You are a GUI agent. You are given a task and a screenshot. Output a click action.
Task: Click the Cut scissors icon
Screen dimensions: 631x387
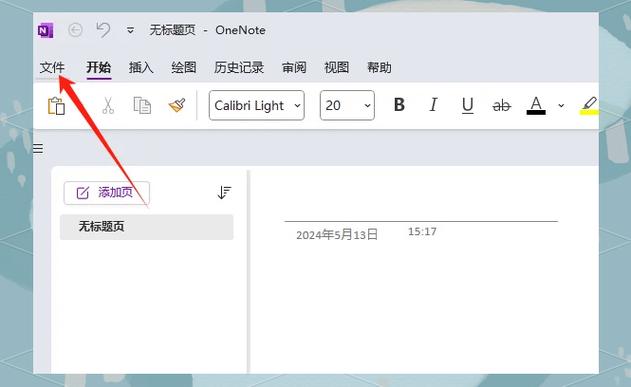pyautogui.click(x=108, y=106)
